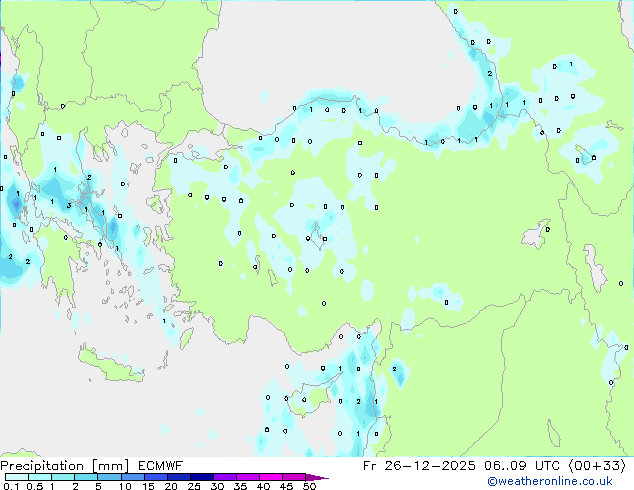Viewport: 634px width, 490px height.
Task: Click the forecast offset '(00+33)'
Action: point(597,466)
